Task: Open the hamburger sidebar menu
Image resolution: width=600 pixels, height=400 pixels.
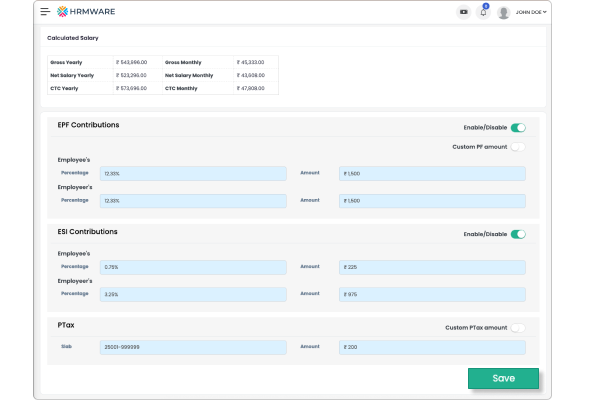Action: (45, 12)
